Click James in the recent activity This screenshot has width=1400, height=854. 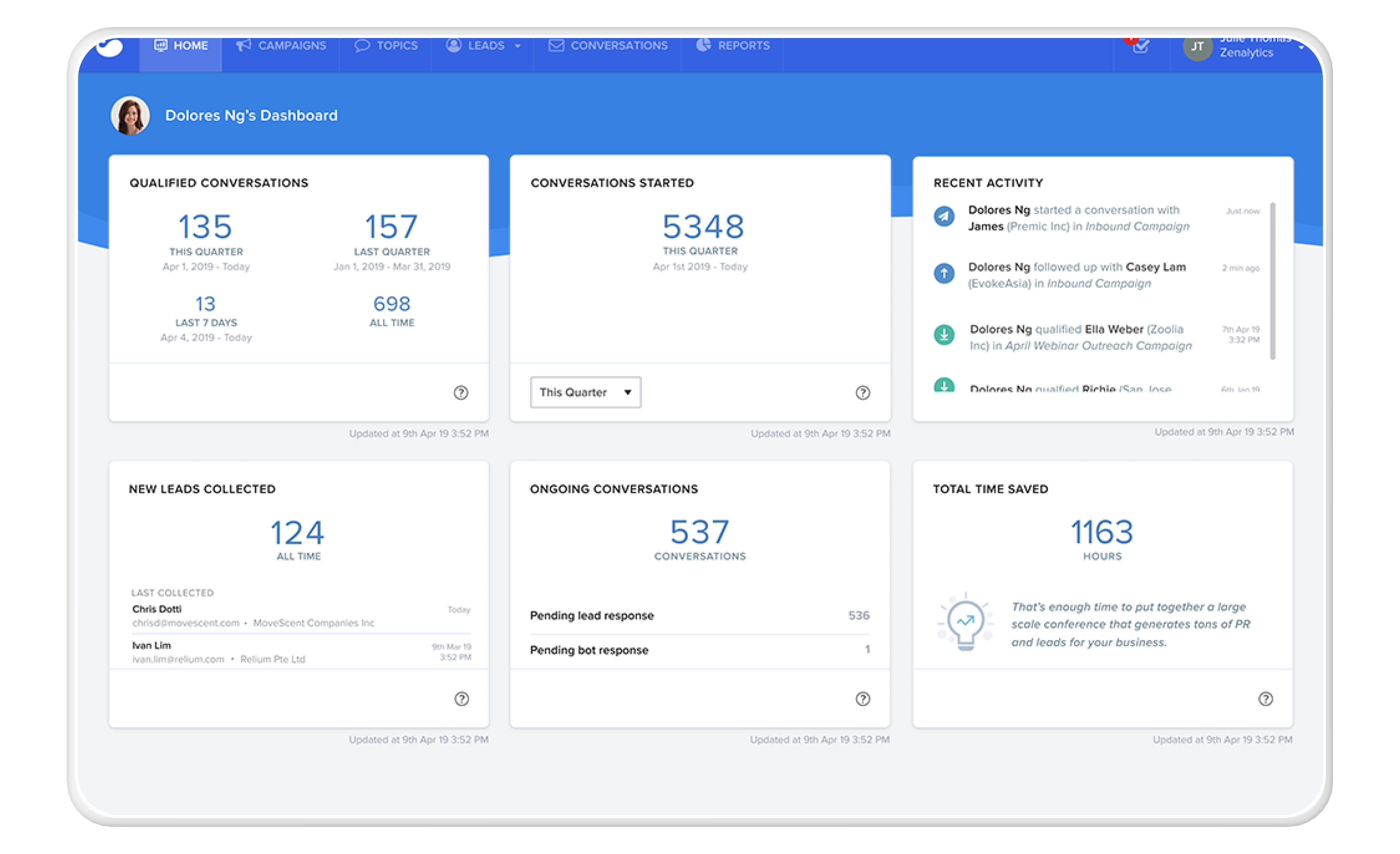tap(986, 227)
